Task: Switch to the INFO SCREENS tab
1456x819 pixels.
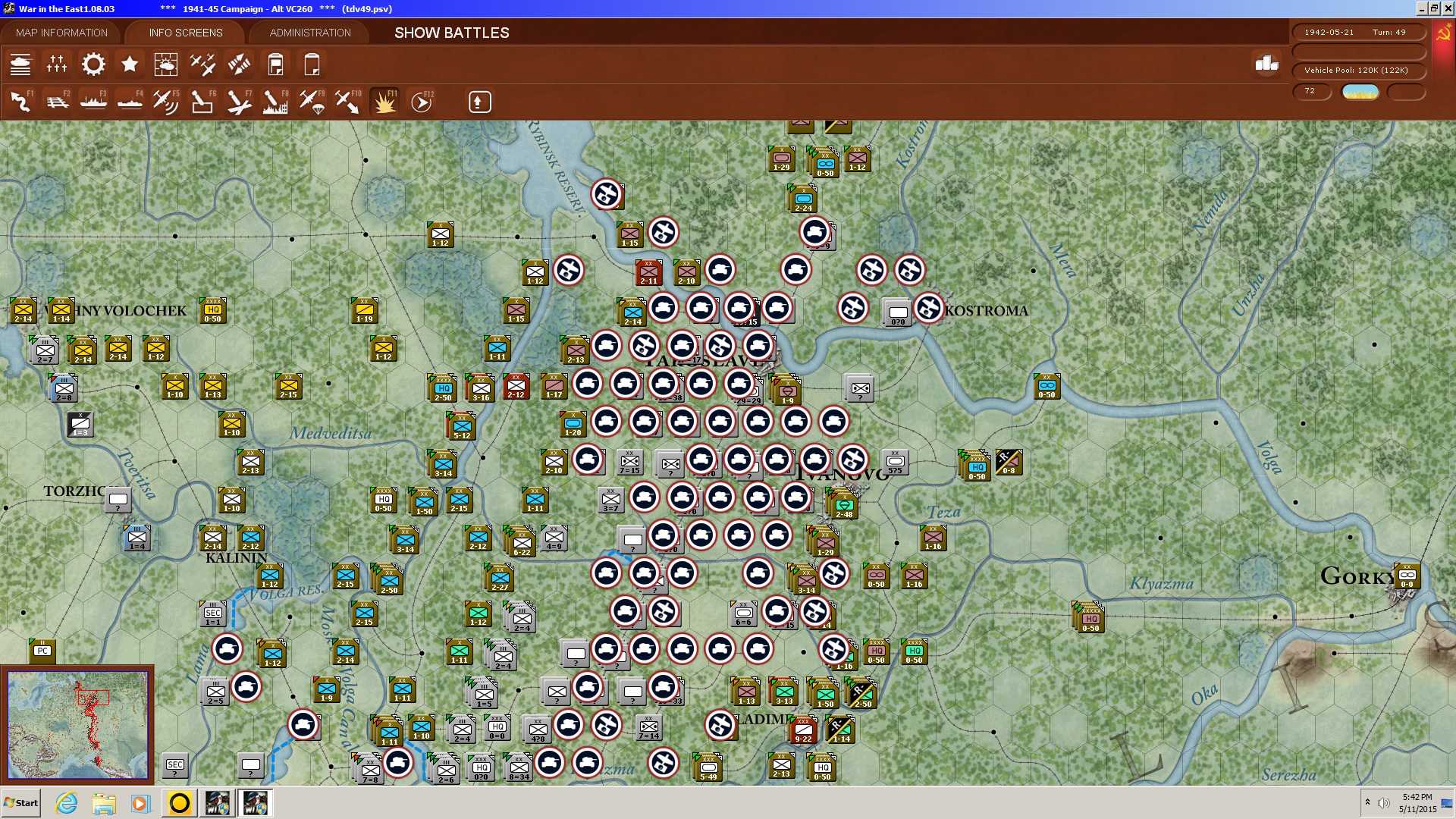Action: pyautogui.click(x=186, y=33)
